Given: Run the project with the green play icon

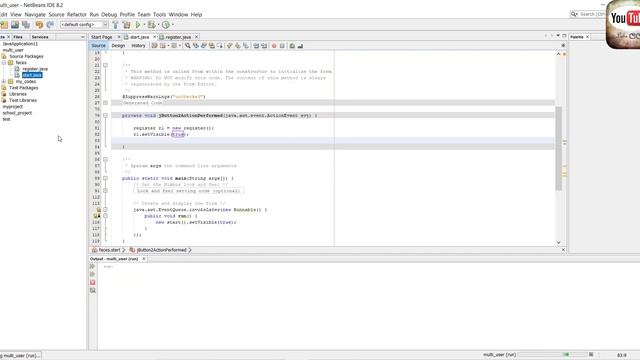Looking at the screenshot, I should [x=138, y=25].
